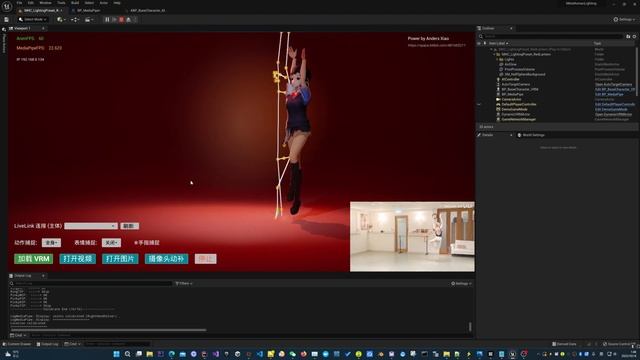Open the add content toolbar icon
640x360 pixels.
(61, 20)
